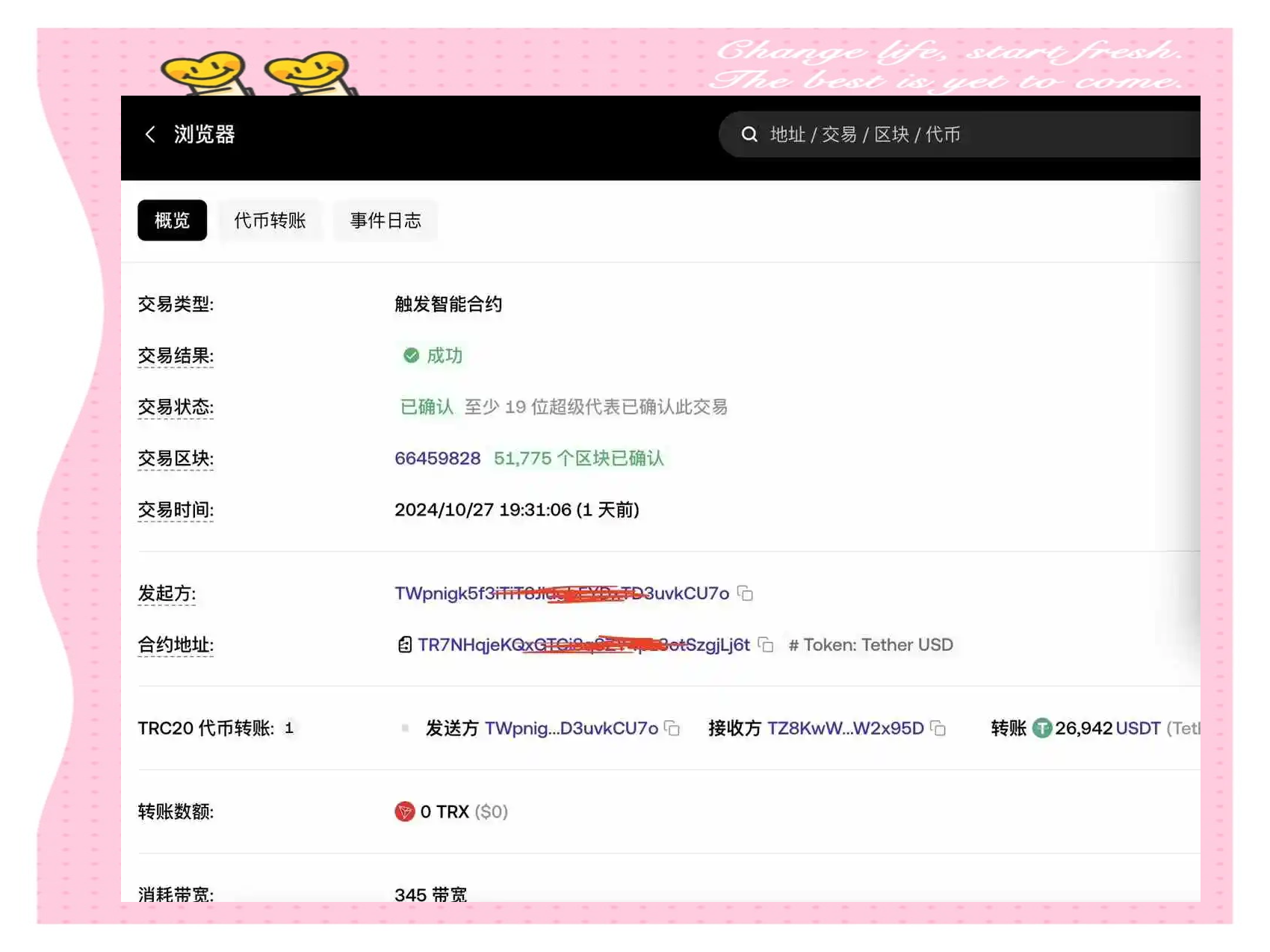Image resolution: width=1270 pixels, height=952 pixels.
Task: Open the 发起方 initiator address link
Action: (562, 593)
